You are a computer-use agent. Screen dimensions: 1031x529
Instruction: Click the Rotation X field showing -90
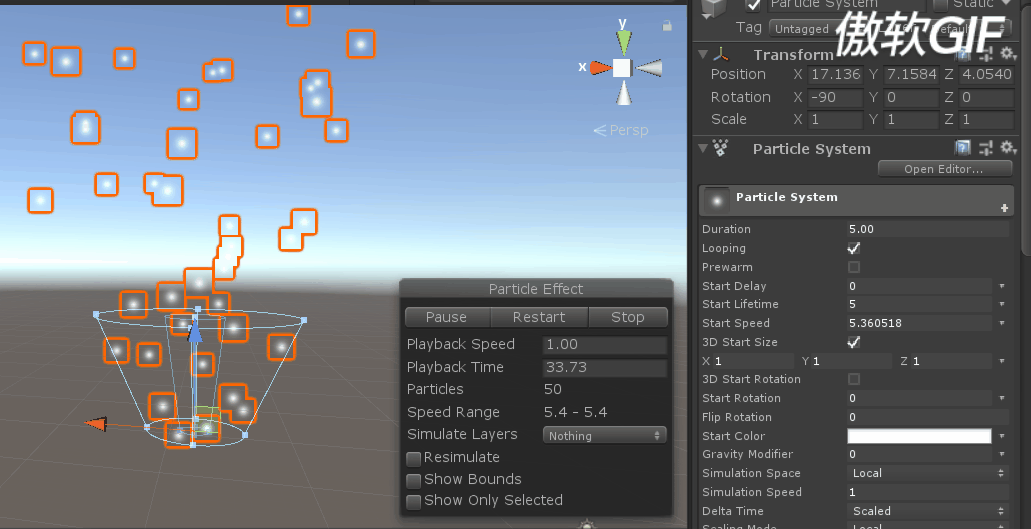[x=835, y=97]
